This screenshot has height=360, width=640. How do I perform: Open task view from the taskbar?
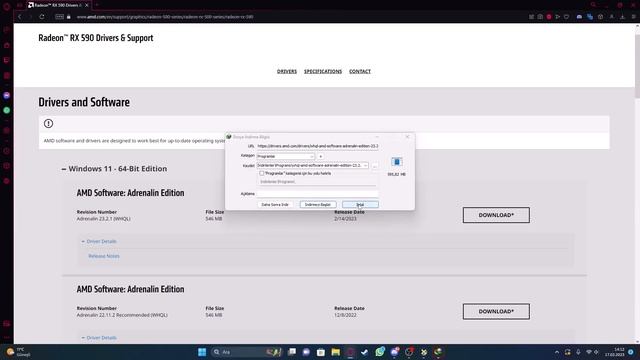click(292, 351)
